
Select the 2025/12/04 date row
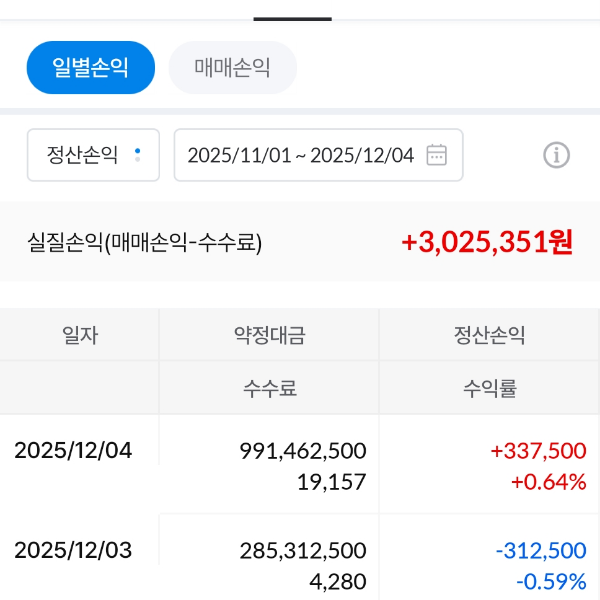click(73, 450)
